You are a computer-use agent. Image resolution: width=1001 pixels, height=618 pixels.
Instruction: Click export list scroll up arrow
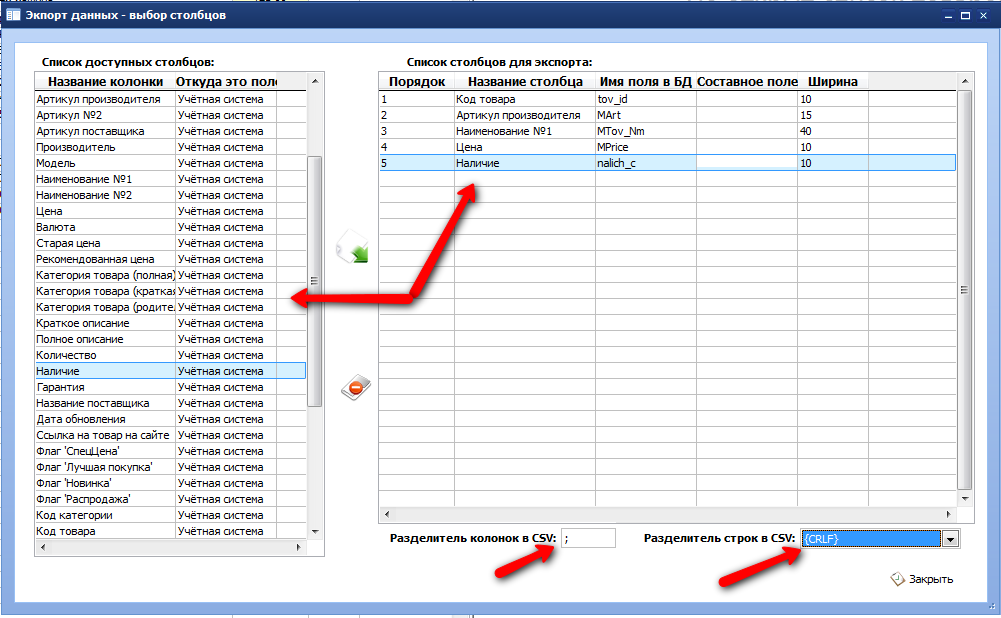(x=965, y=81)
